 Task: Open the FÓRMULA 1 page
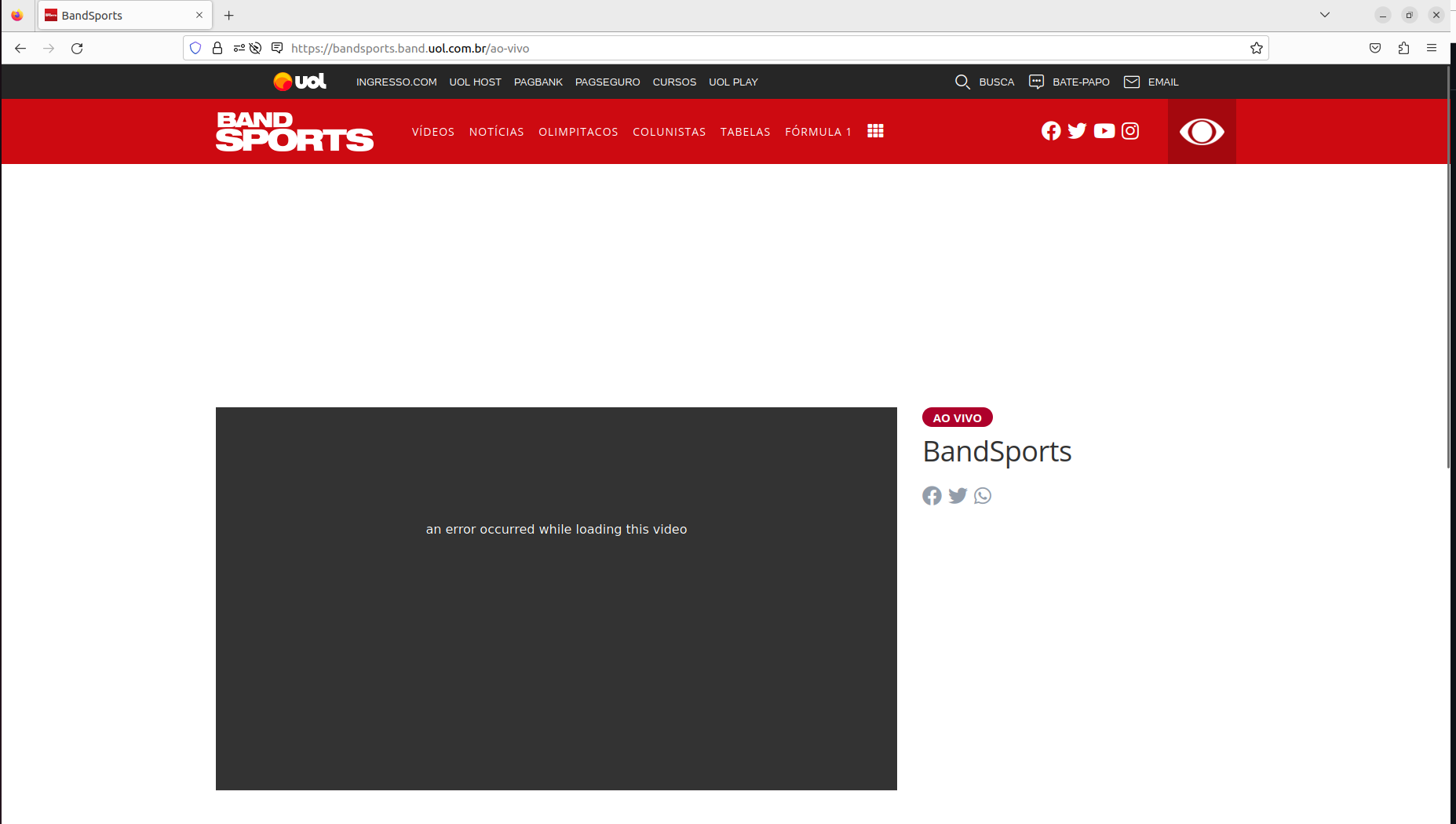[x=818, y=132]
